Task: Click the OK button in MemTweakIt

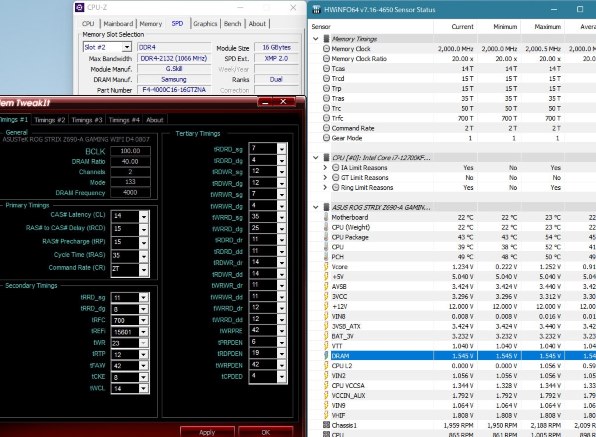Action: tap(266, 432)
